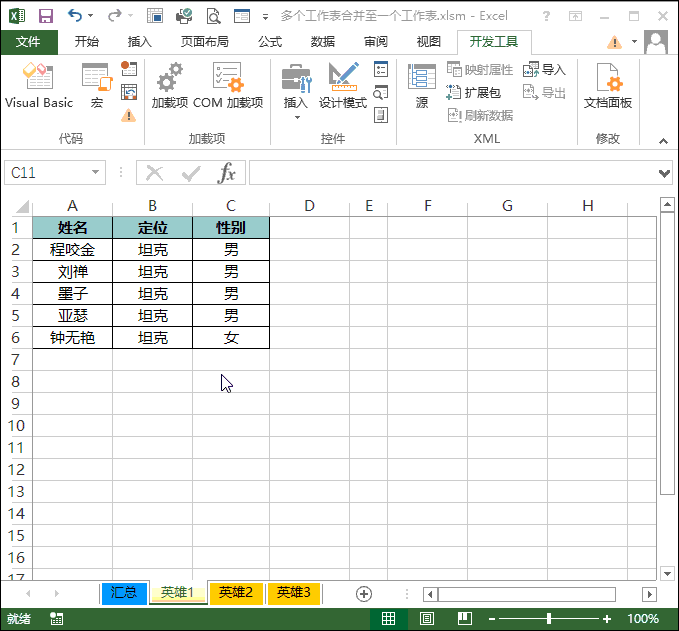Open the 英雄2 sheet tab
The height and width of the screenshot is (631, 679).
coord(236,592)
